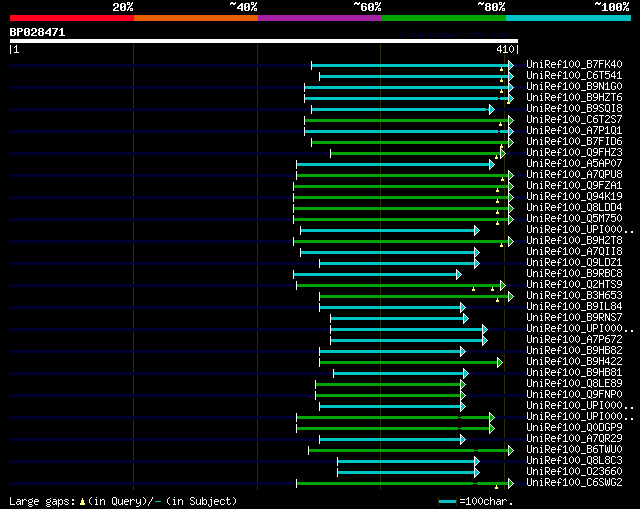Select the orange ~40% legend segment
The image size is (640, 509).
coord(195,18)
